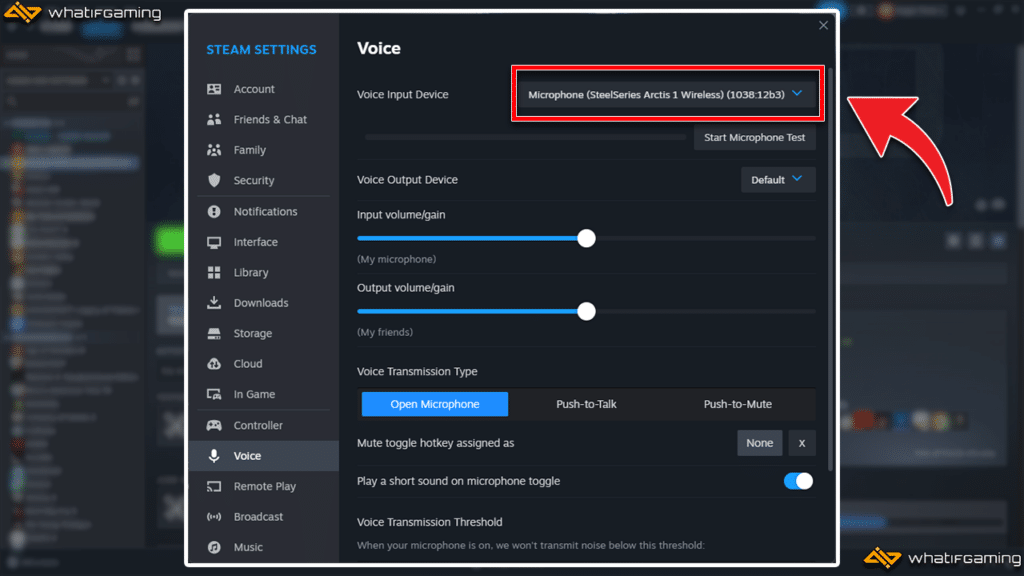Click the Output volume/gain slider handle

(x=586, y=312)
